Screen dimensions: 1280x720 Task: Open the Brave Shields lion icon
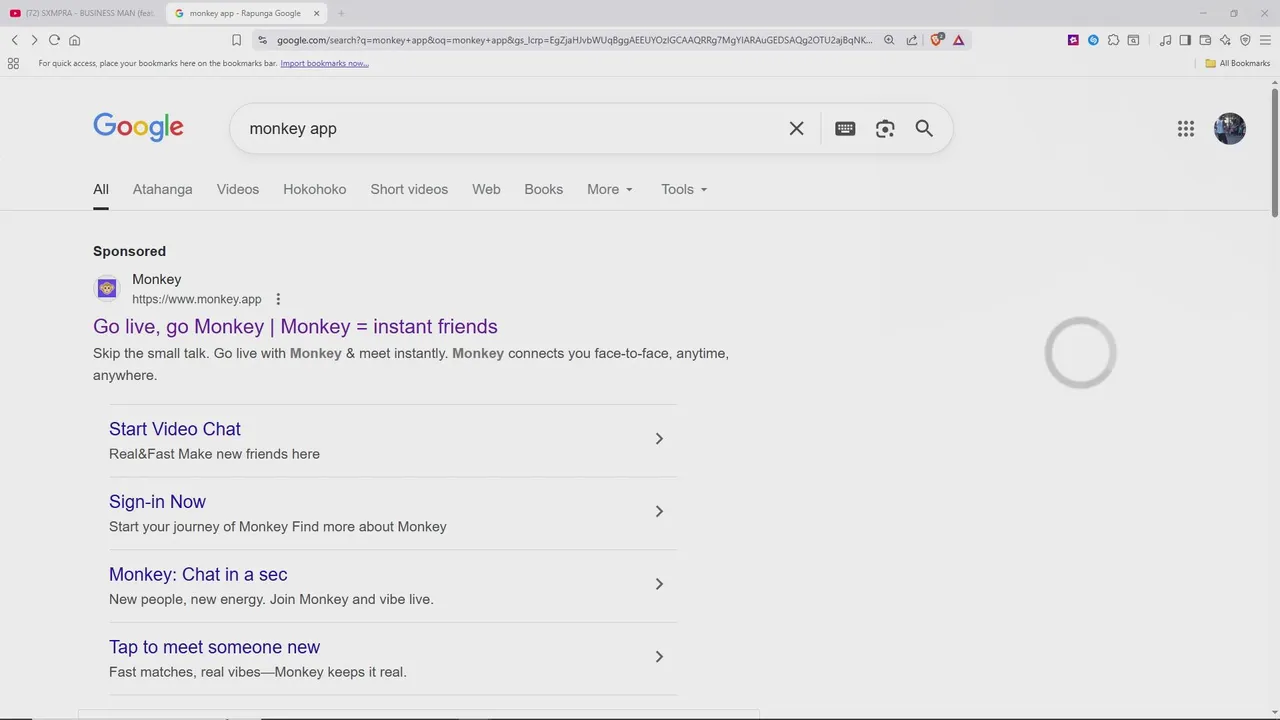(937, 40)
